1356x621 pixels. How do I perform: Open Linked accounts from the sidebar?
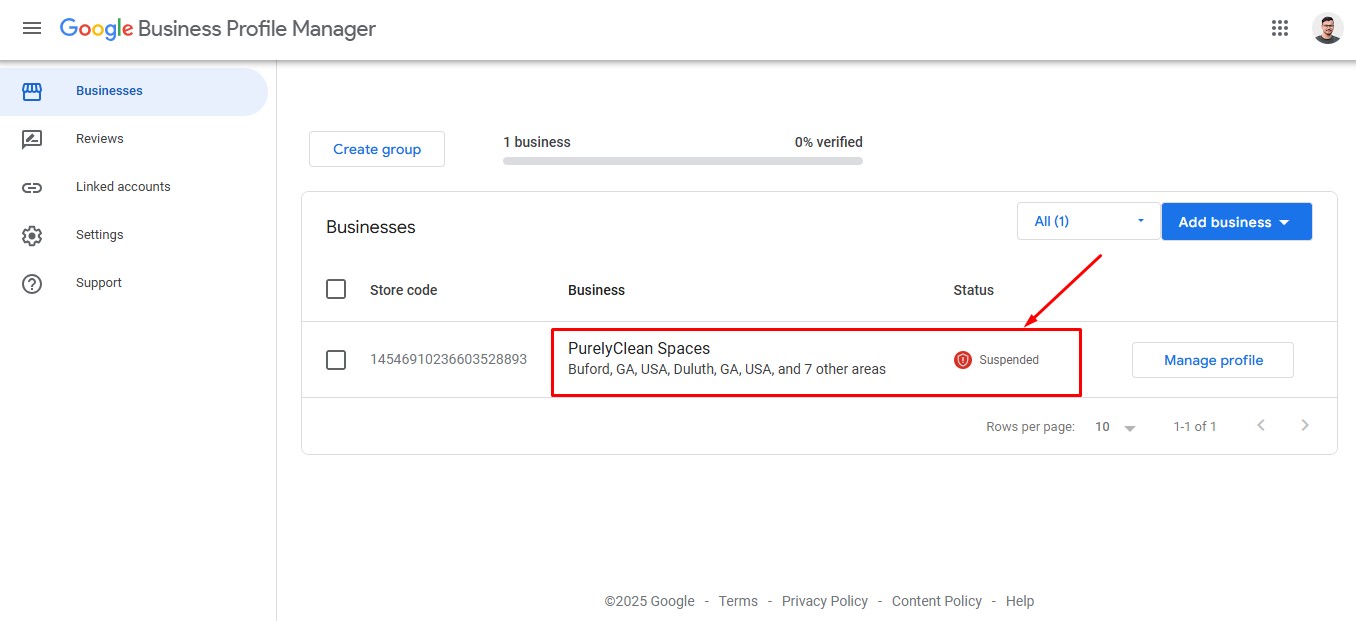click(x=123, y=187)
